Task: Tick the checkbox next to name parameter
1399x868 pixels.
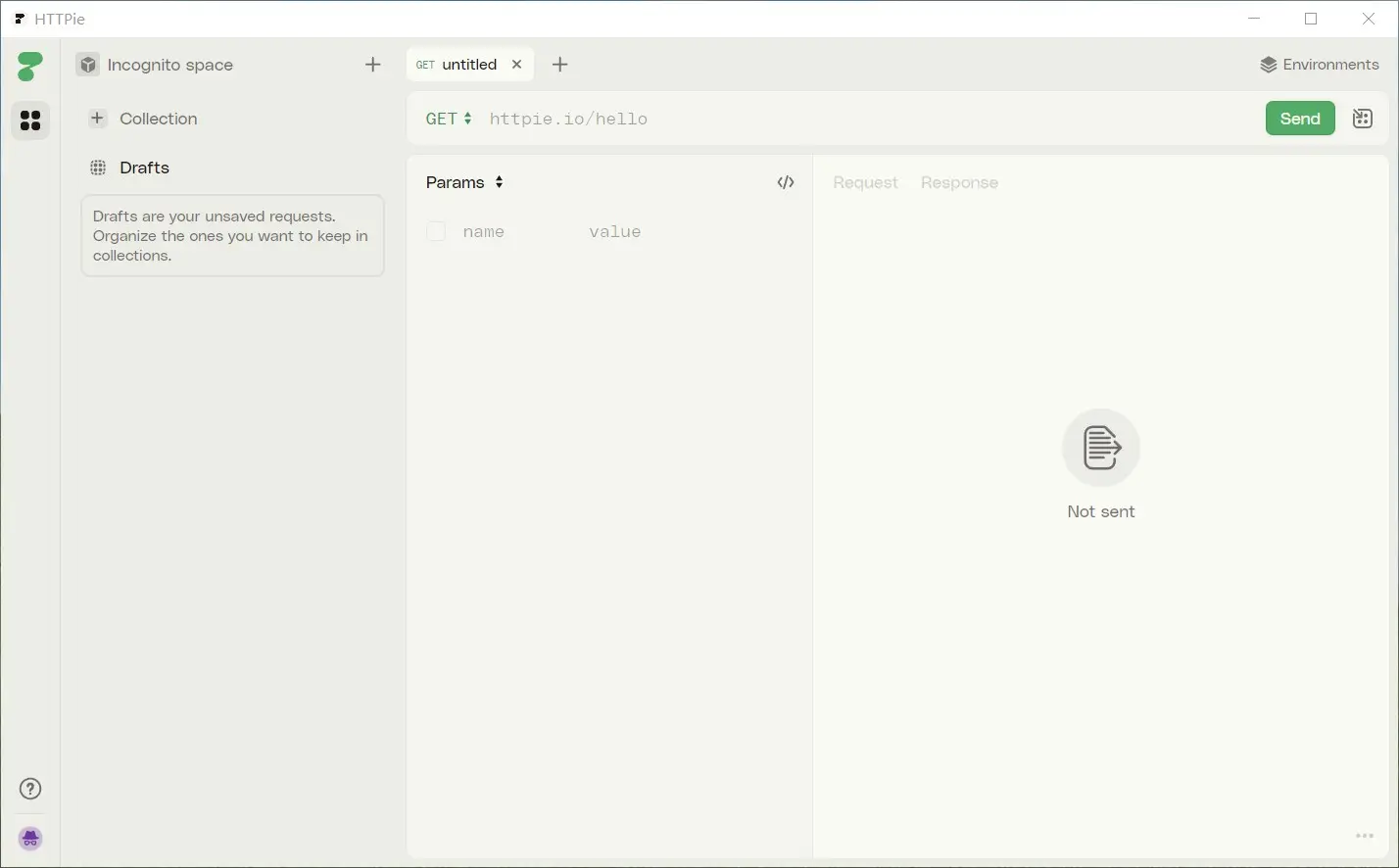Action: (x=436, y=231)
